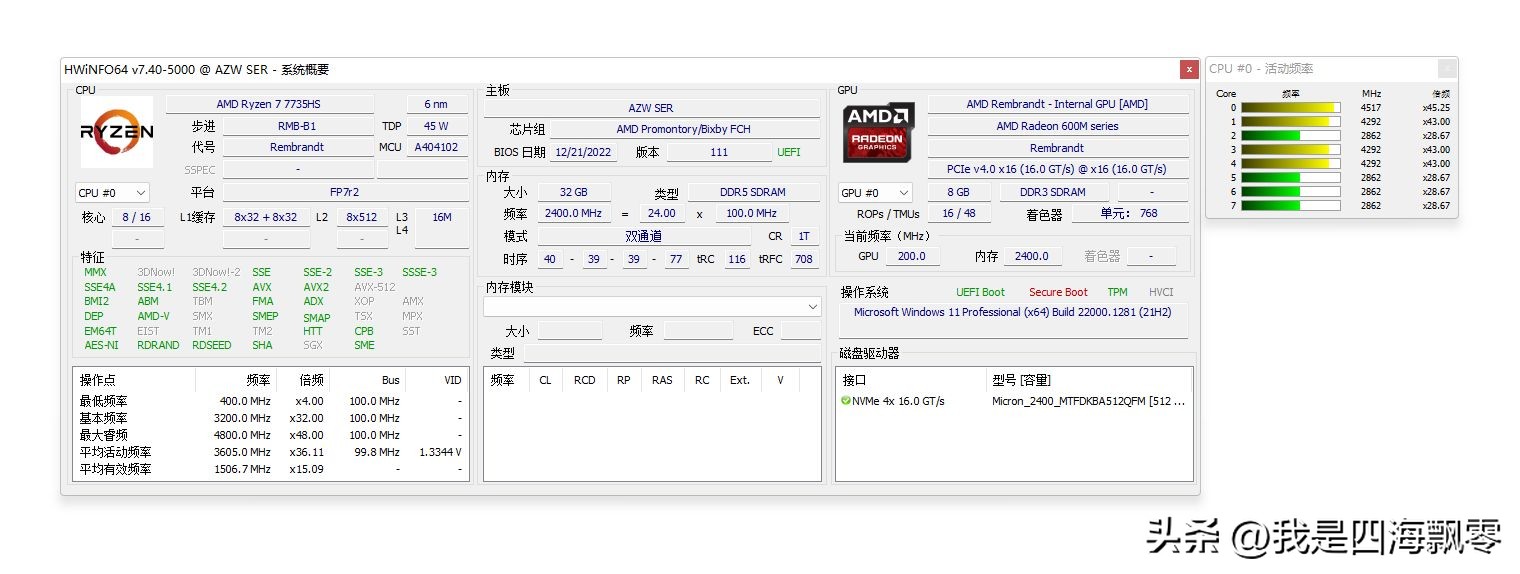This screenshot has width=1520, height=574.
Task: Click the 型号 [容量] column header
Action: 1089,380
